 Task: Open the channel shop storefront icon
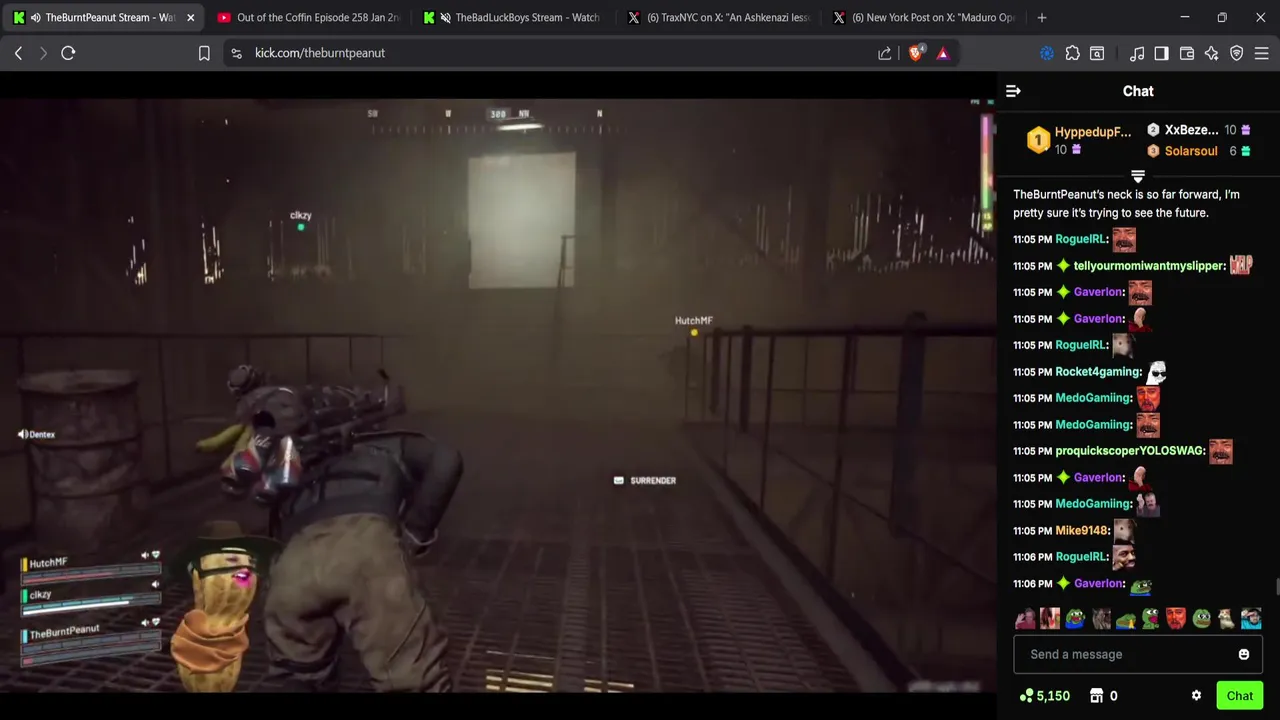[x=1096, y=696]
